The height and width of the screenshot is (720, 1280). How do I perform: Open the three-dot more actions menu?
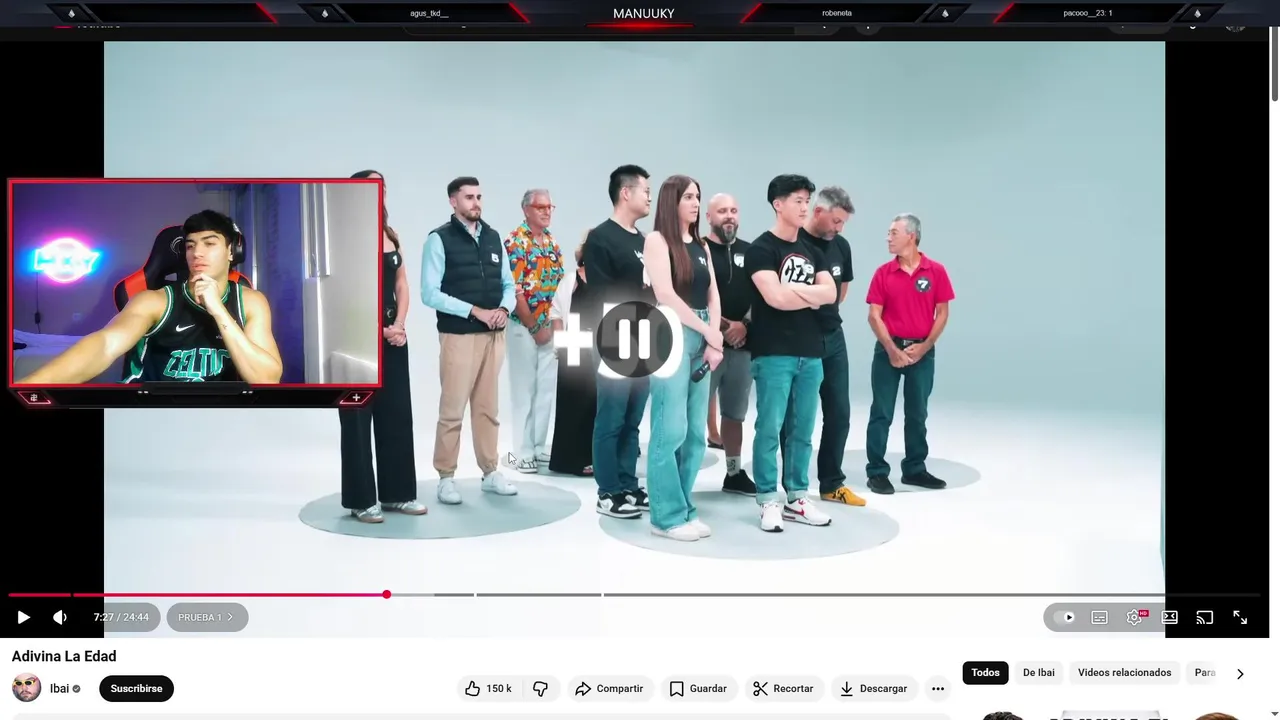[x=937, y=688]
